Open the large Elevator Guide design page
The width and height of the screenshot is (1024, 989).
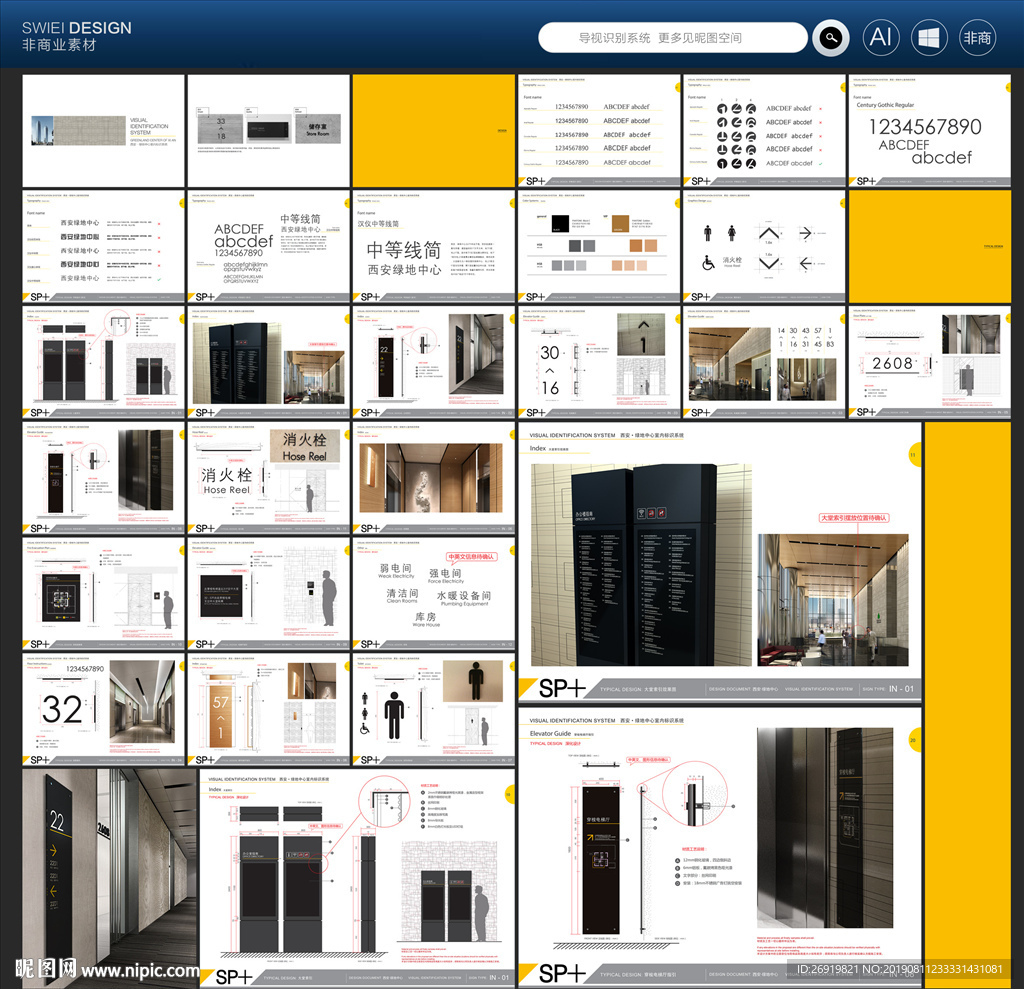[720, 847]
